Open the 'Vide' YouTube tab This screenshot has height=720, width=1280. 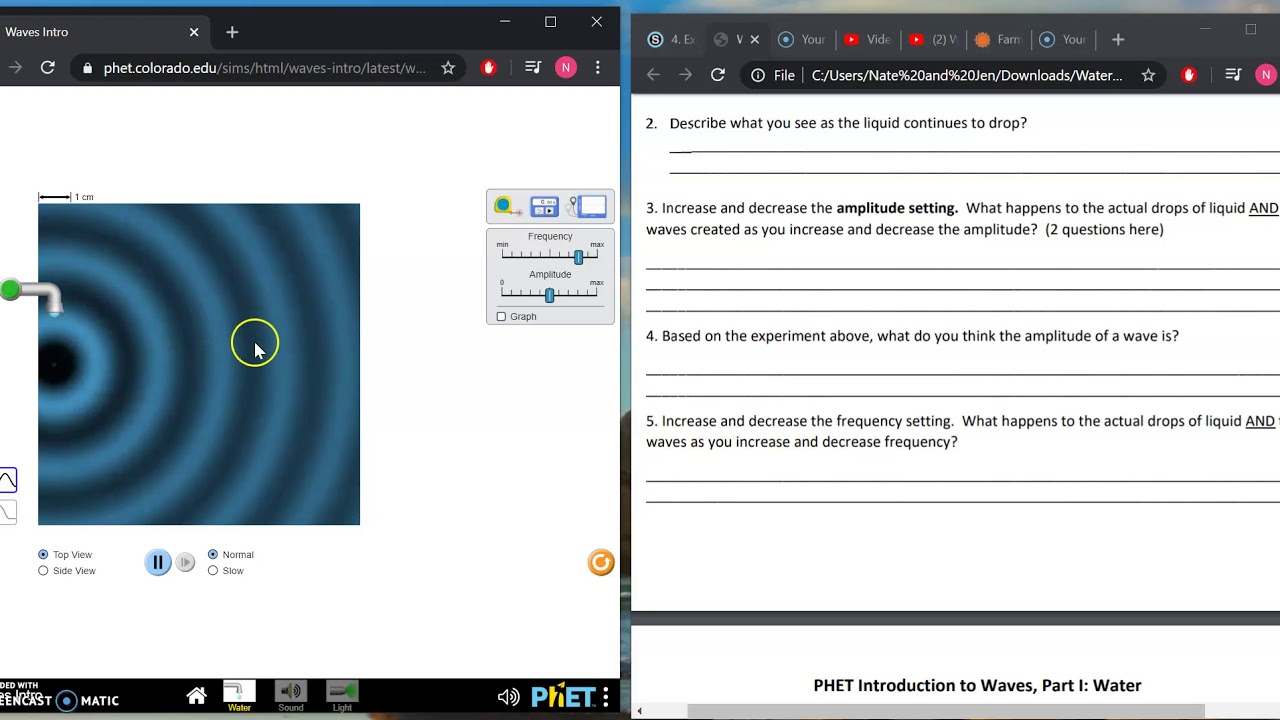[867, 40]
